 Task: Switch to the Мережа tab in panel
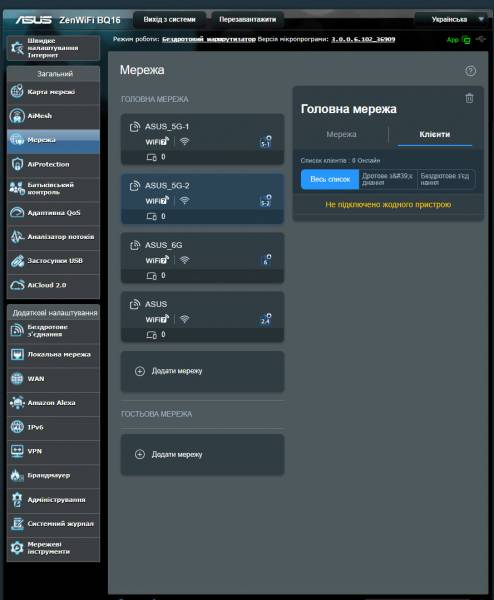tap(341, 134)
